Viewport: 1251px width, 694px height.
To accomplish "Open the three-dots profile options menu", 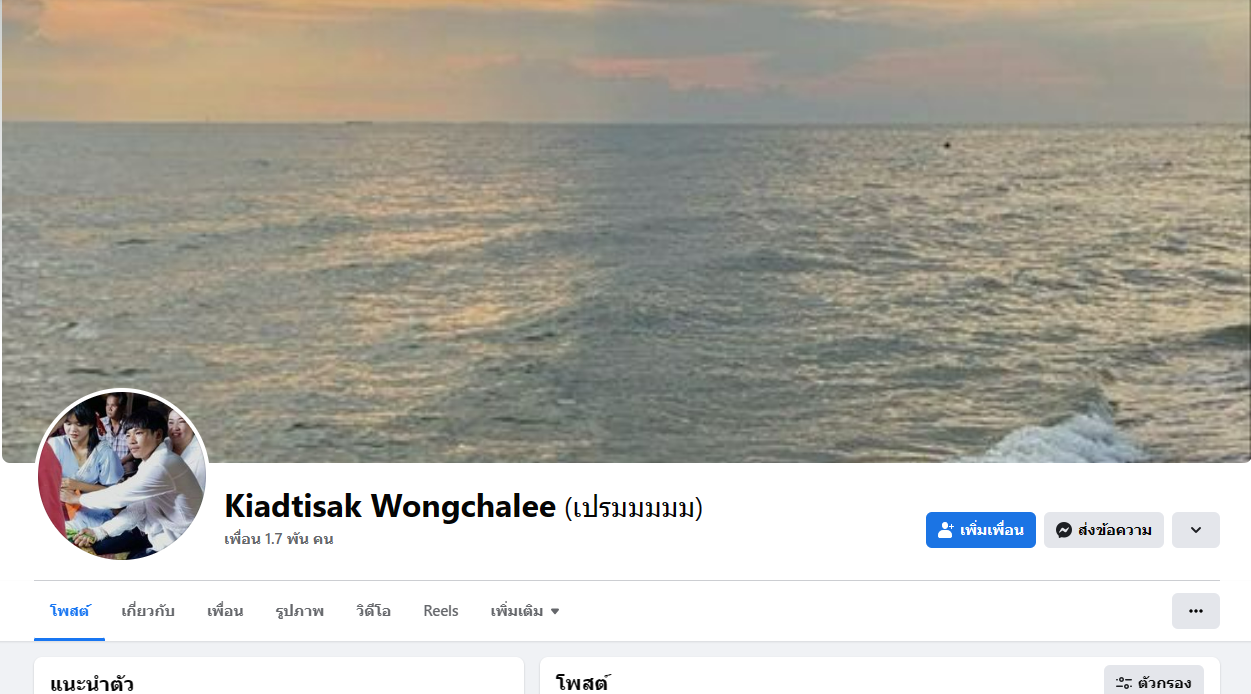I will (1196, 611).
